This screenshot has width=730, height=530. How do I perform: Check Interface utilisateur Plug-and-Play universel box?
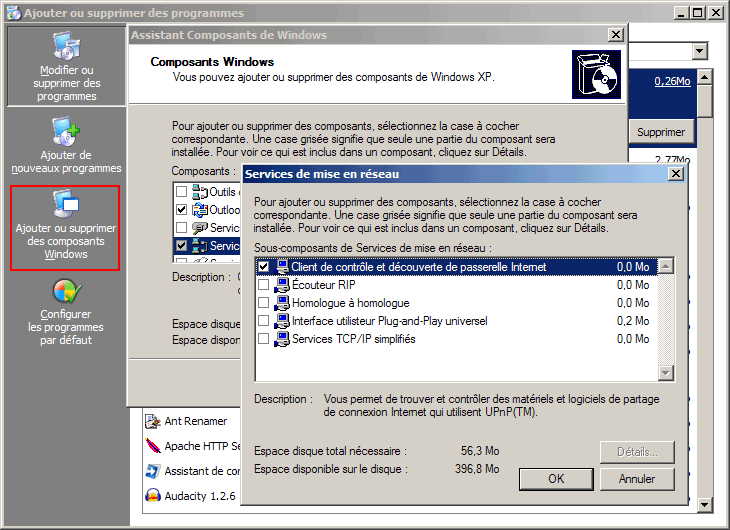(264, 321)
